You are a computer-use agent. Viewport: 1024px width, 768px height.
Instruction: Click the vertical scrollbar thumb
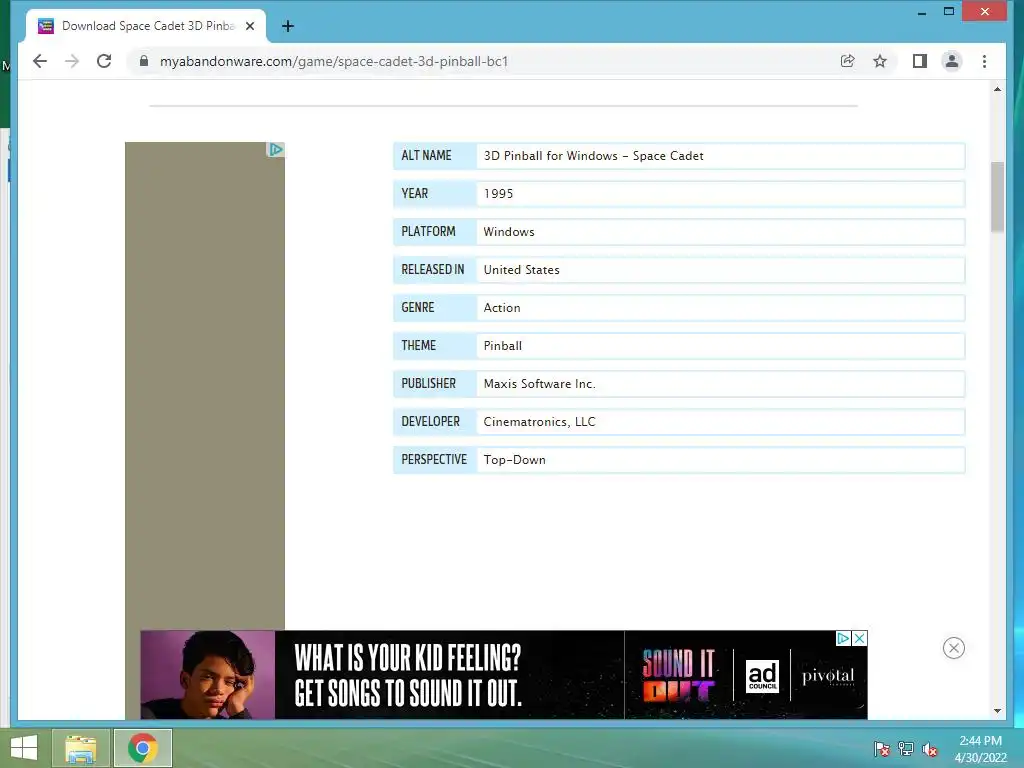pos(997,196)
